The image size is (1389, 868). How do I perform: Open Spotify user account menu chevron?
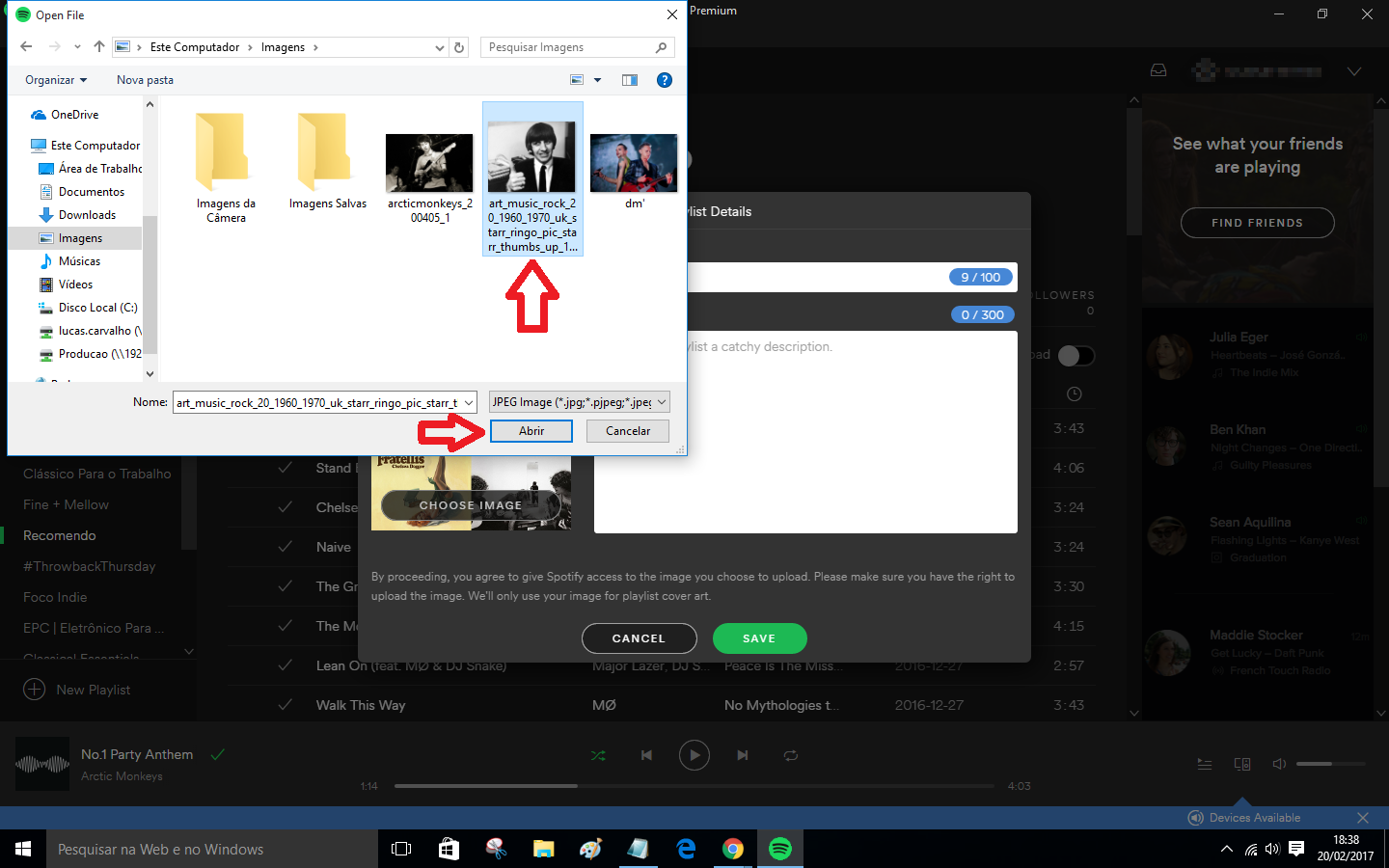1354,71
